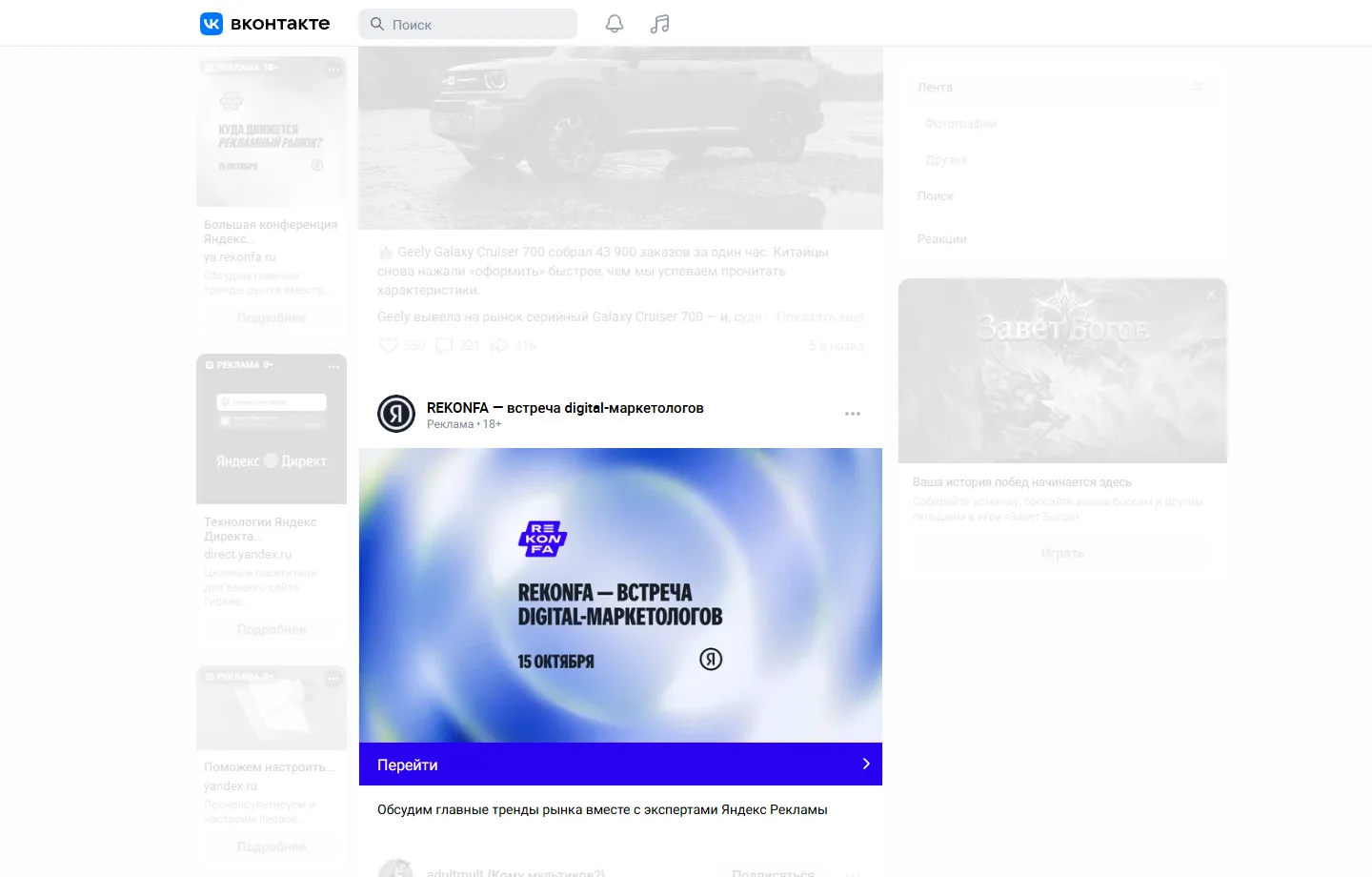Expand post text with Показать ещё

[820, 316]
